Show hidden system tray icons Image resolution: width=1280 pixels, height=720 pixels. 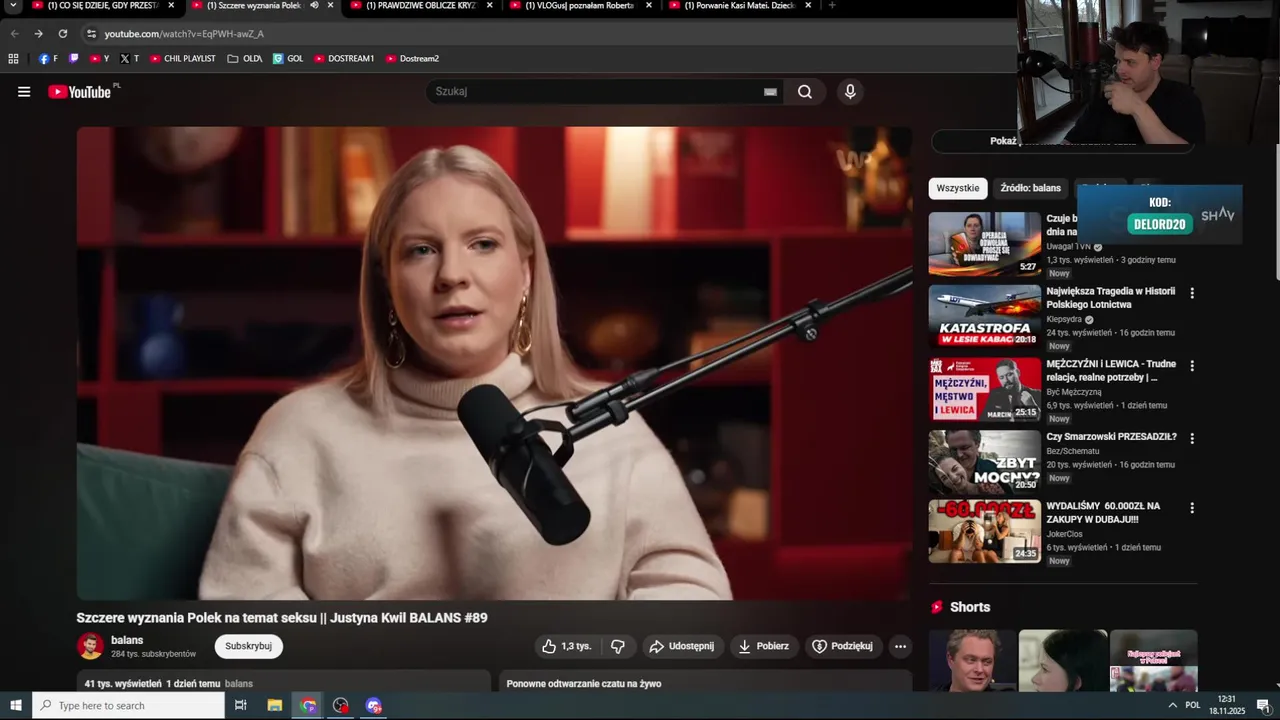pyautogui.click(x=1172, y=705)
